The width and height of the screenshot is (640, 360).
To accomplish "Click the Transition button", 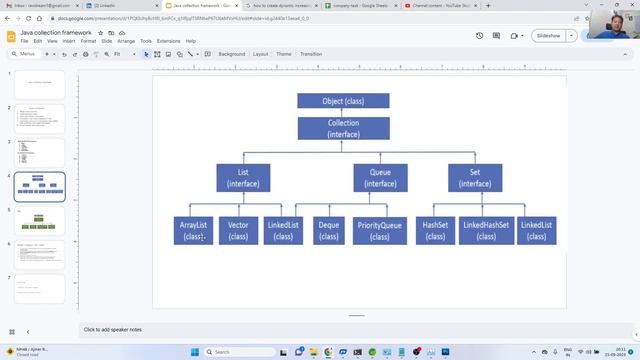I will click(311, 54).
